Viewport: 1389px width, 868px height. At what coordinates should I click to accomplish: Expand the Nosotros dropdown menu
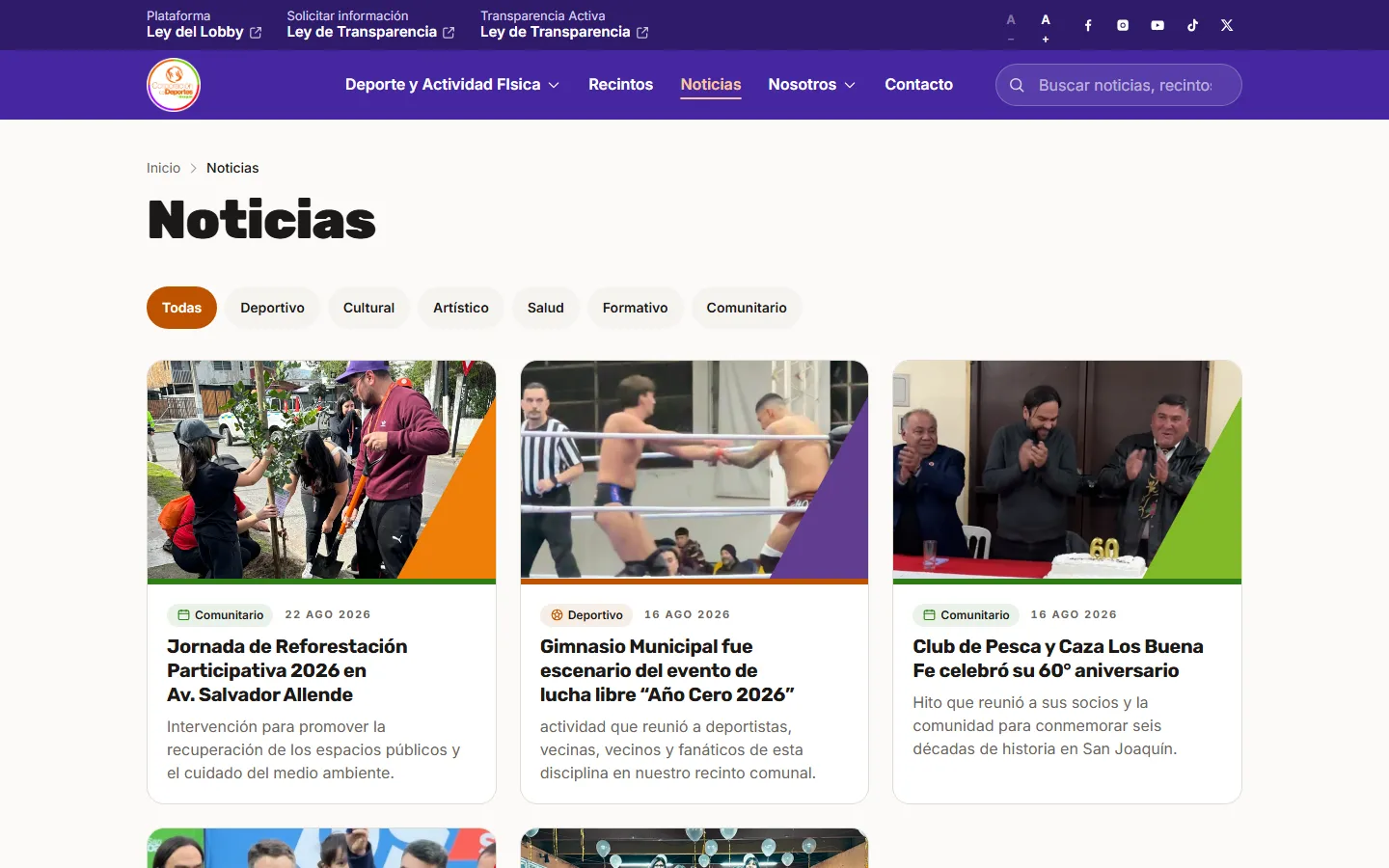pos(812,85)
